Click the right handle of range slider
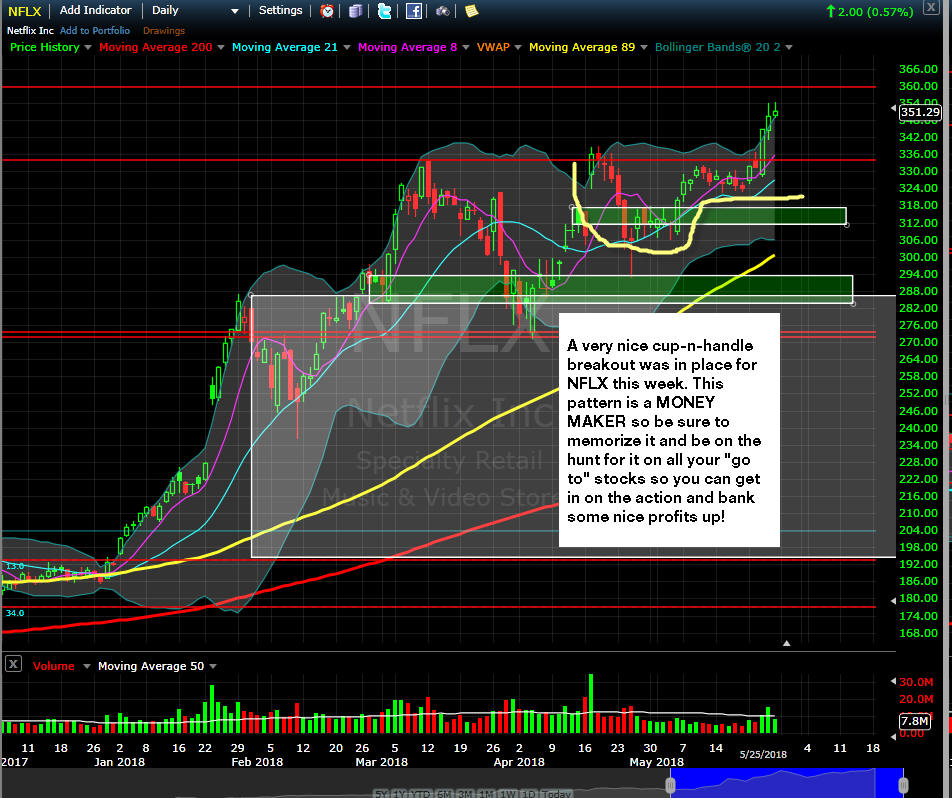This screenshot has height=798, width=952. click(903, 785)
